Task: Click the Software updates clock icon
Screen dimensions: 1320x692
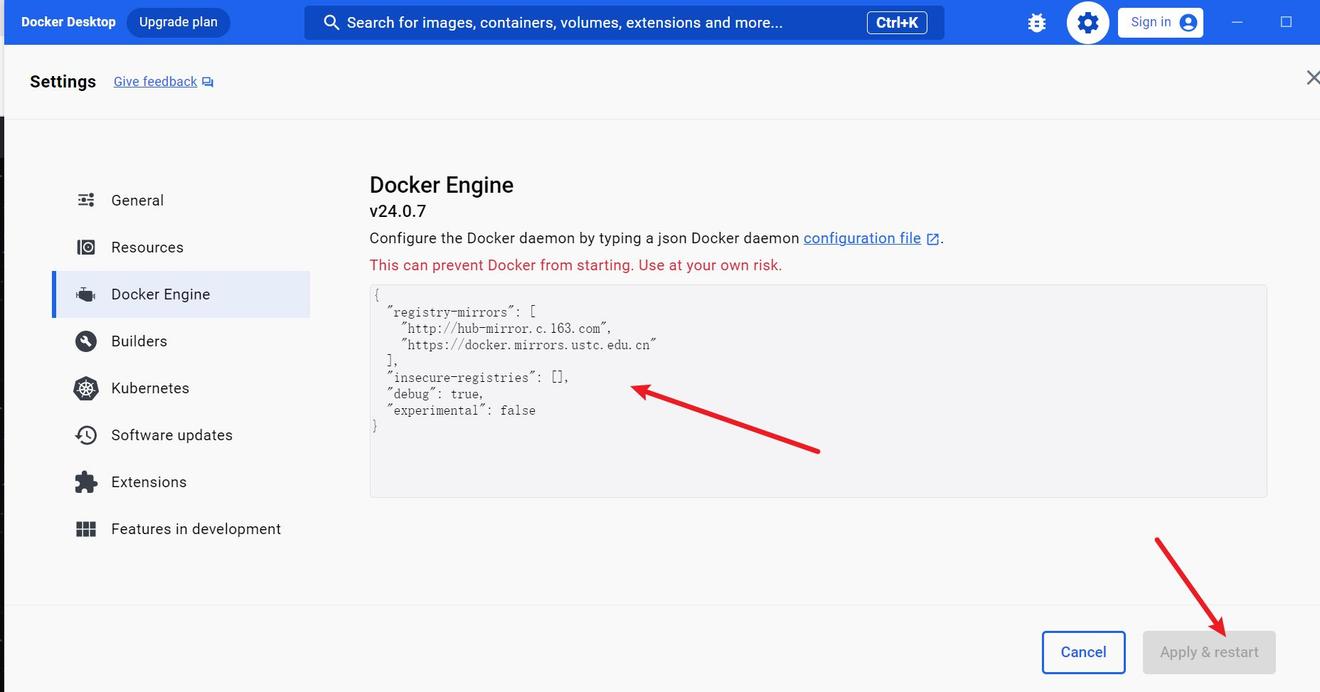Action: [x=86, y=435]
